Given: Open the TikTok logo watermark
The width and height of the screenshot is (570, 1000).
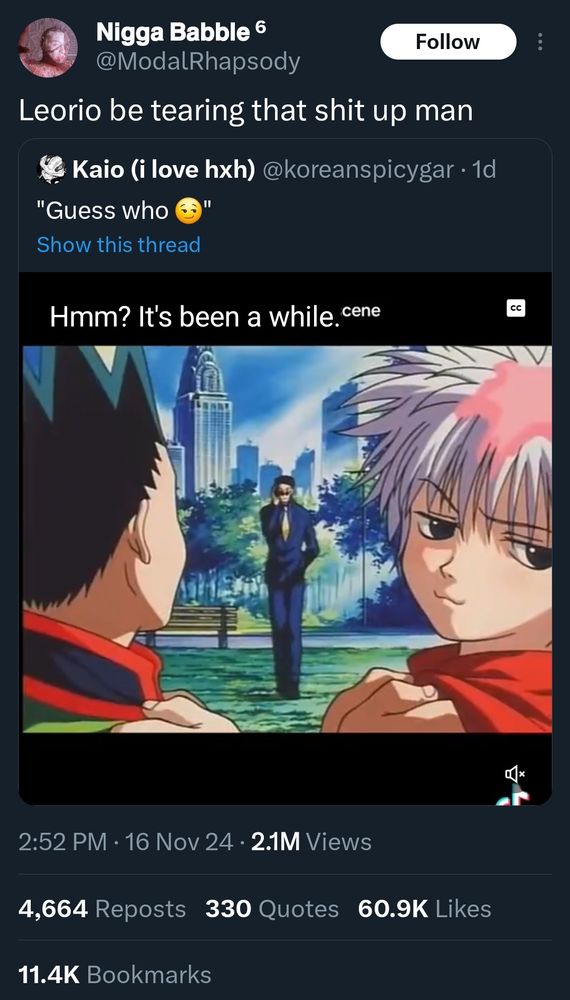Looking at the screenshot, I should click(515, 797).
